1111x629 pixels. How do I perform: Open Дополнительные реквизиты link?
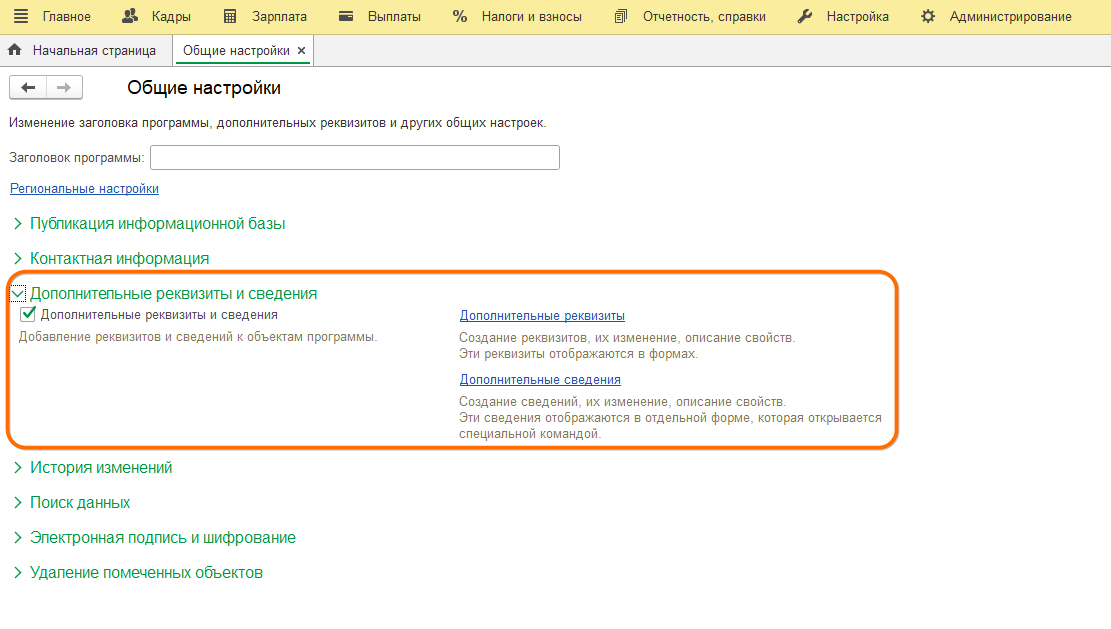pos(542,316)
